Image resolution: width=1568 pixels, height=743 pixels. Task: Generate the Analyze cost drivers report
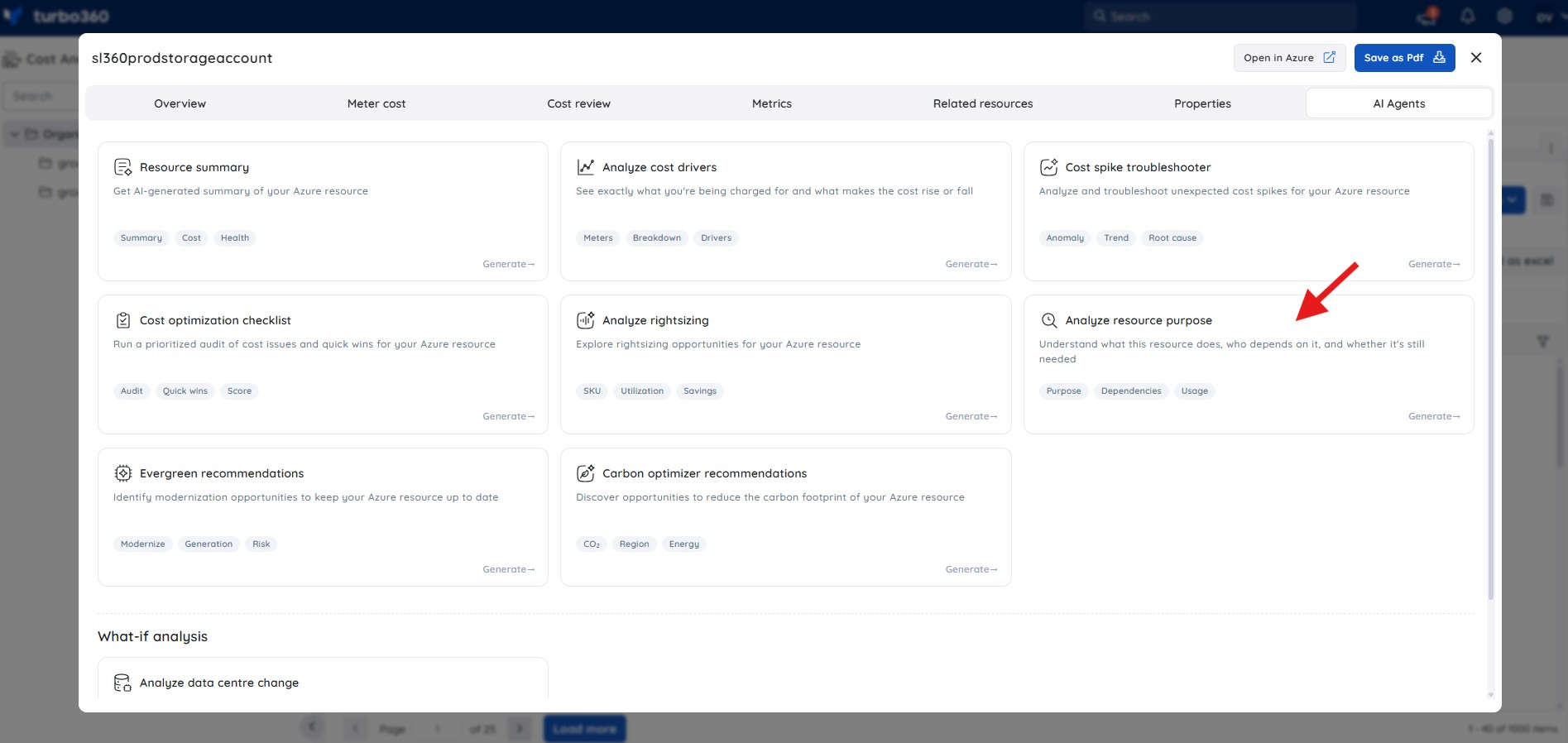971,264
